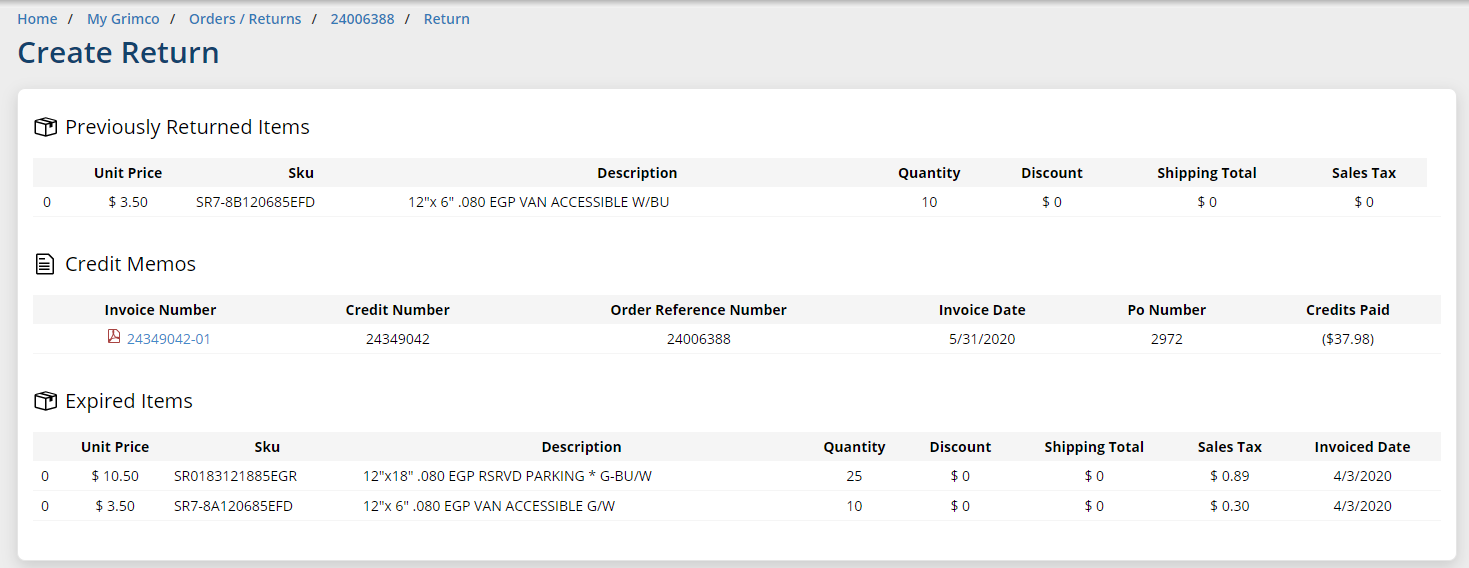1469x568 pixels.
Task: Click the Invoiced Date column header
Action: (x=1362, y=447)
